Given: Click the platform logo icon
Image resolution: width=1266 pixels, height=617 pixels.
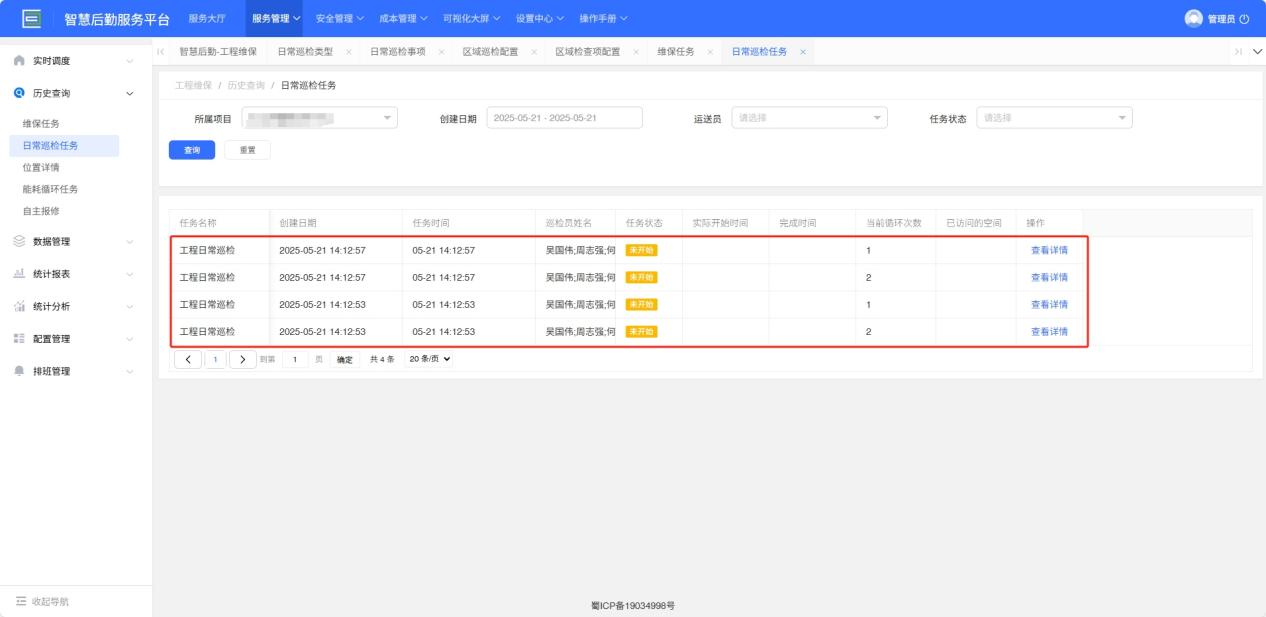Looking at the screenshot, I should (x=31, y=18).
